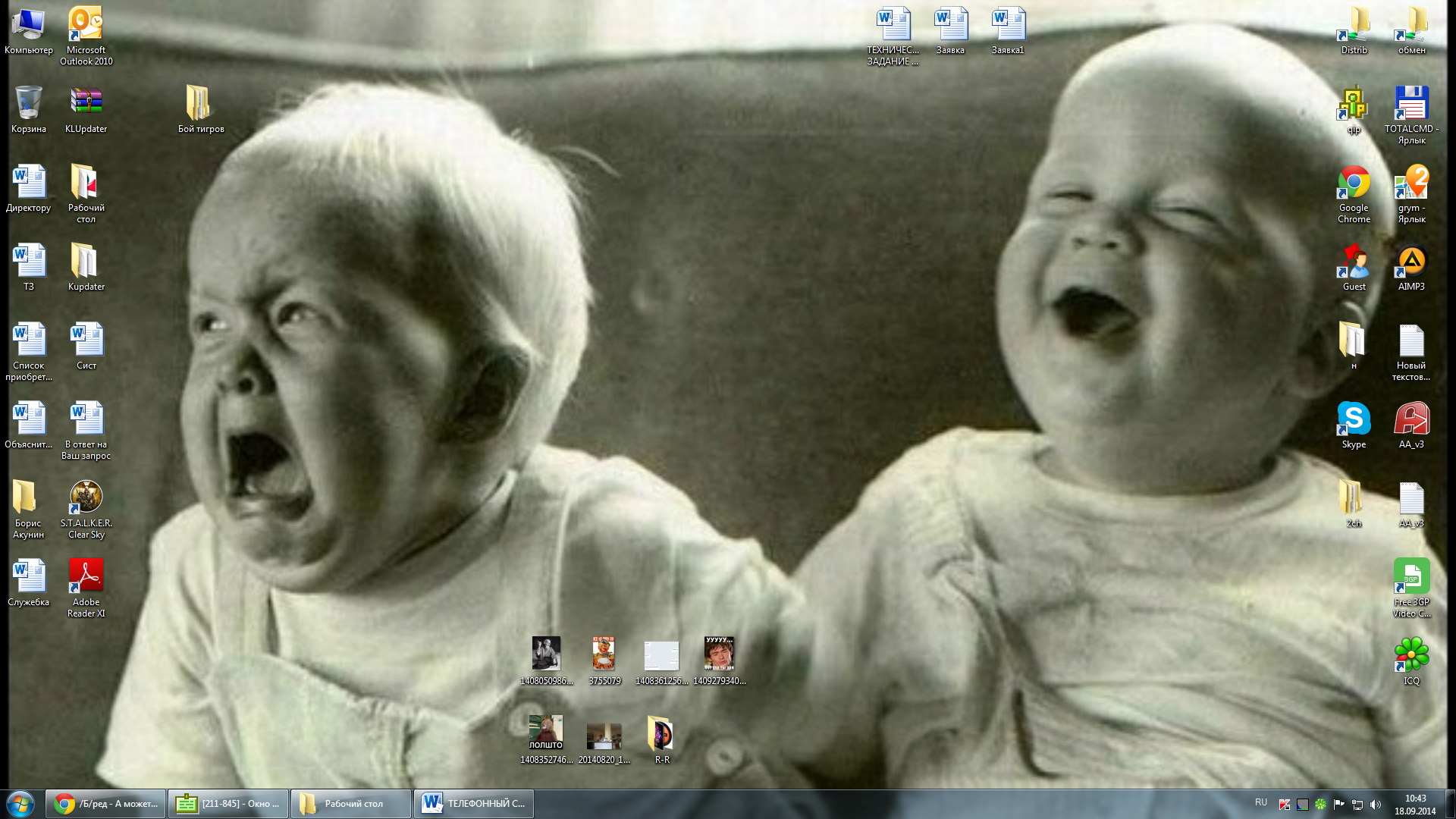Select the ЛОЛШТО image thumbnail
This screenshot has height=819, width=1456.
tap(546, 733)
